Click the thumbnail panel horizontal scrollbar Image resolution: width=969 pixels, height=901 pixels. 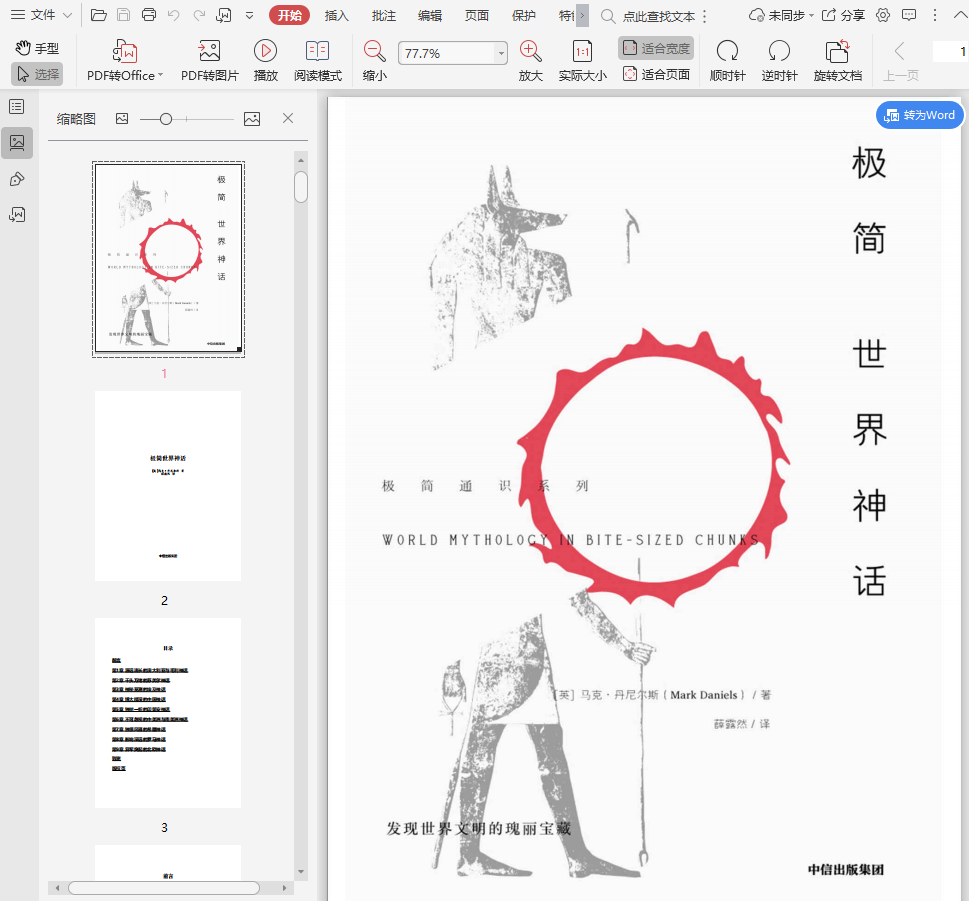click(164, 888)
